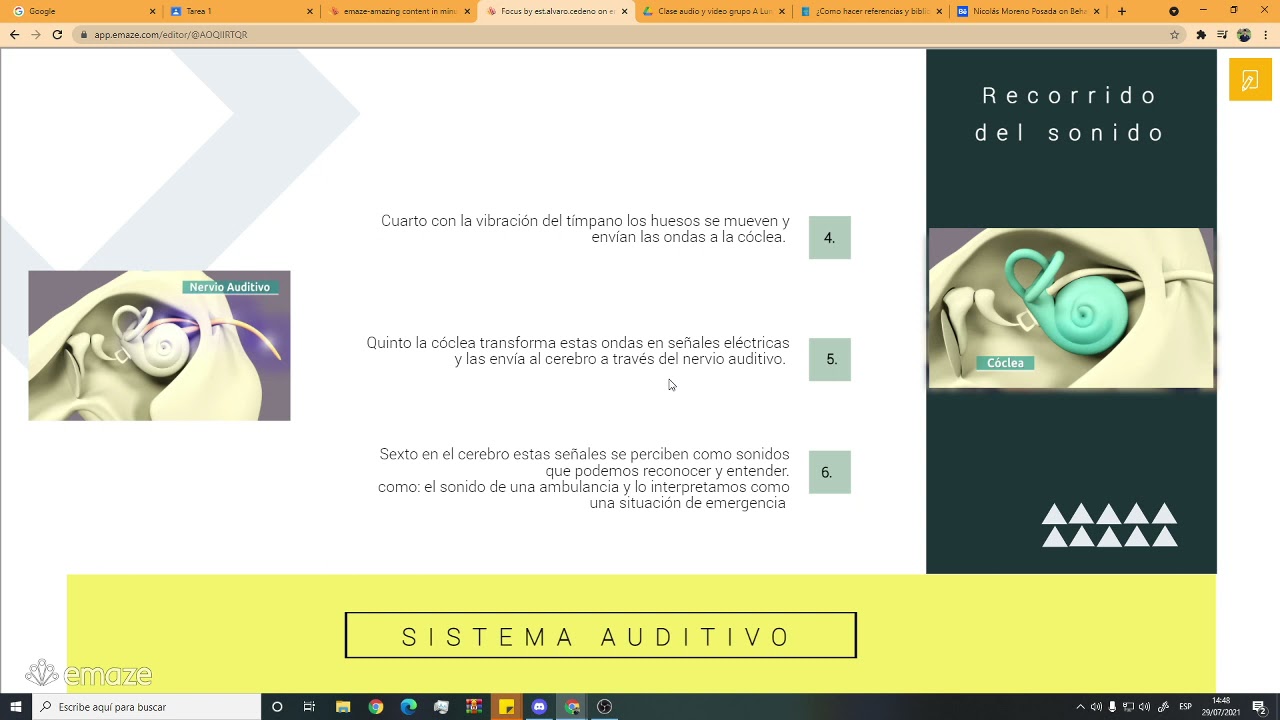Click the Cóclea ear image
1280x720 pixels.
coord(1071,308)
